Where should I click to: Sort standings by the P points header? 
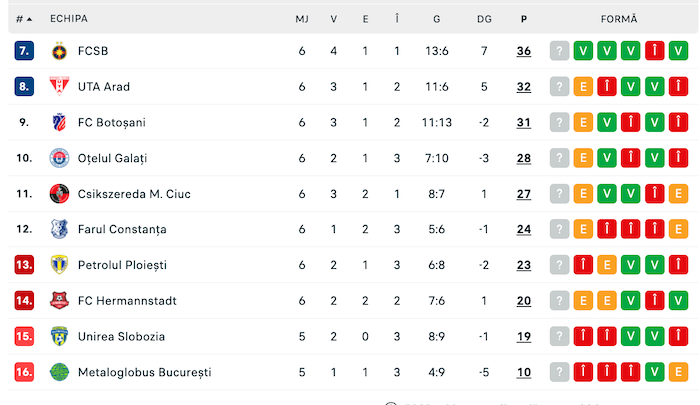click(x=523, y=19)
